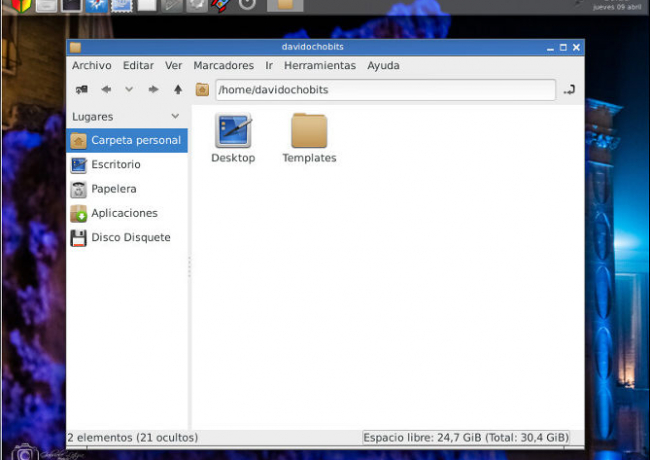650x460 pixels.
Task: Open the Templates folder
Action: (x=309, y=132)
